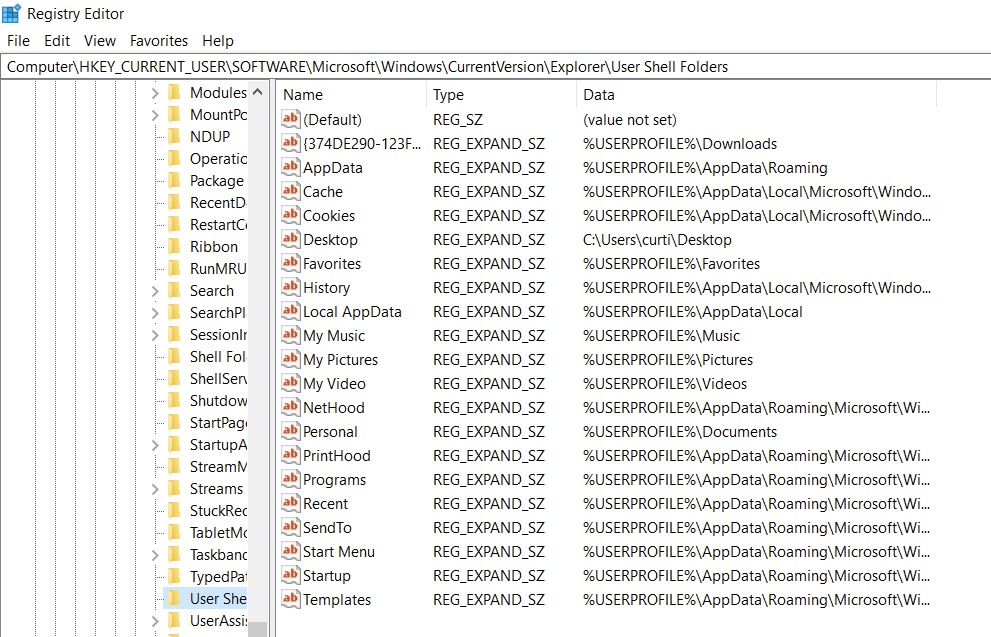
Task: Expand the Taskband key
Action: click(x=155, y=554)
